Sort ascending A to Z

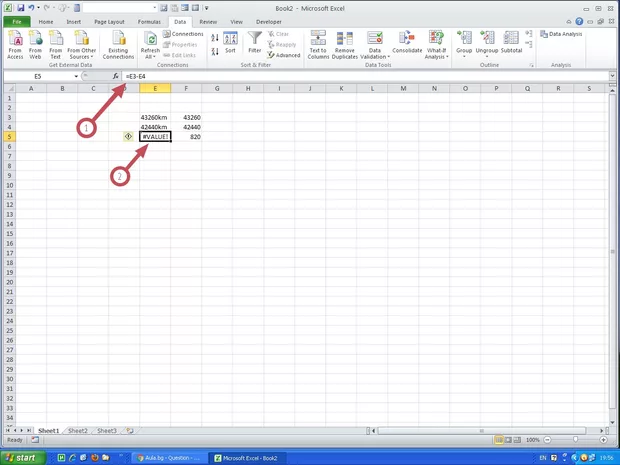point(215,38)
